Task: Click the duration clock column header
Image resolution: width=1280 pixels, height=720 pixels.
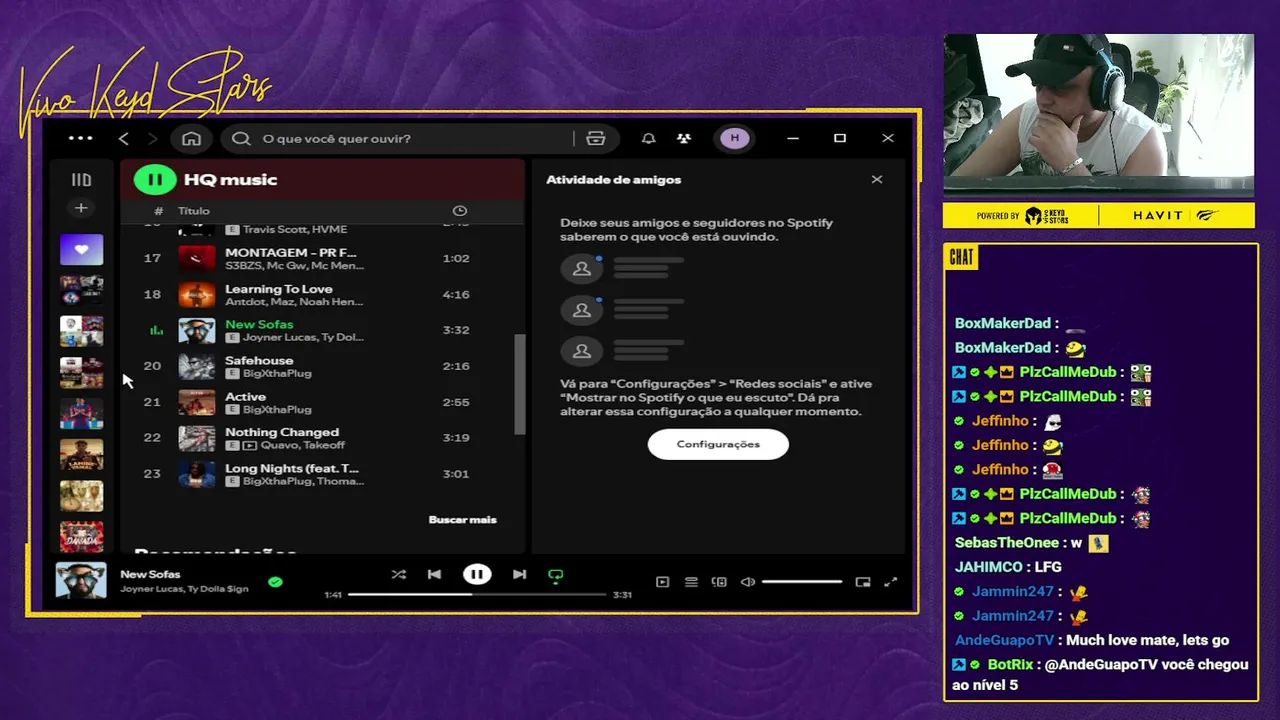Action: coord(460,211)
